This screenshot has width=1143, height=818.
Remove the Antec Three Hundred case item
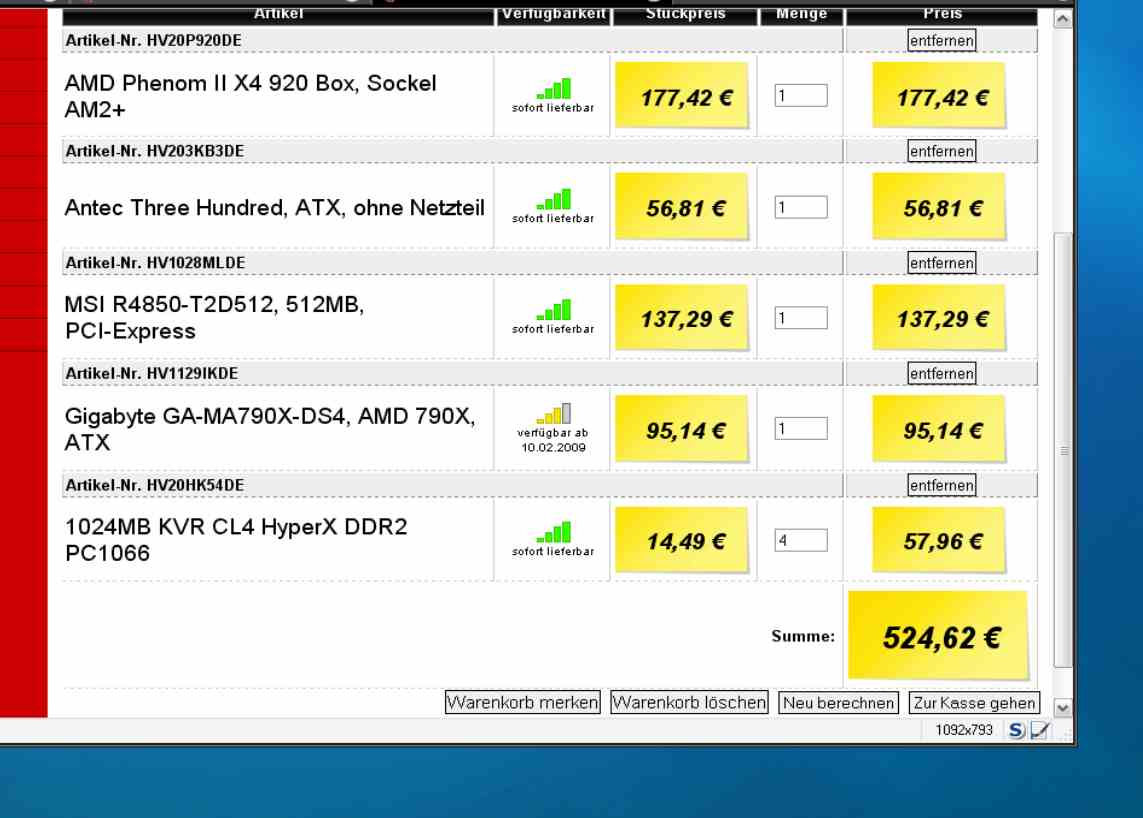941,152
